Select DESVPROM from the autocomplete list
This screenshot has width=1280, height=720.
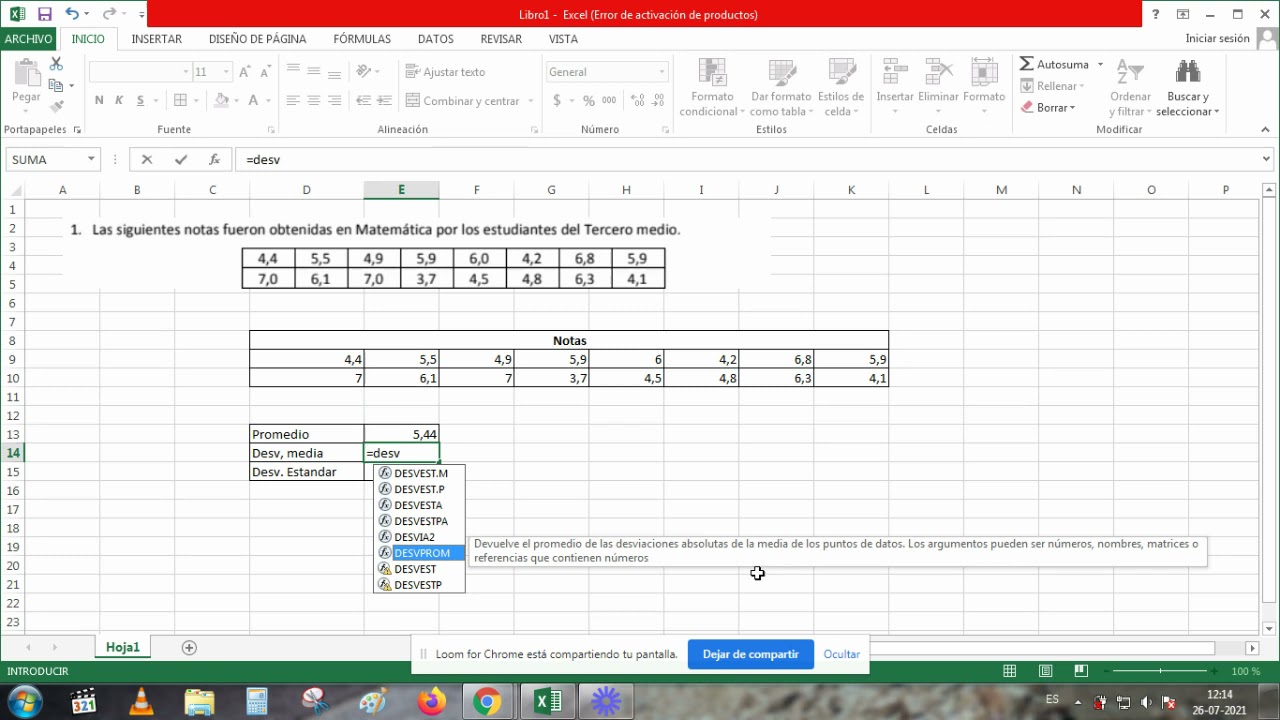pyautogui.click(x=419, y=553)
